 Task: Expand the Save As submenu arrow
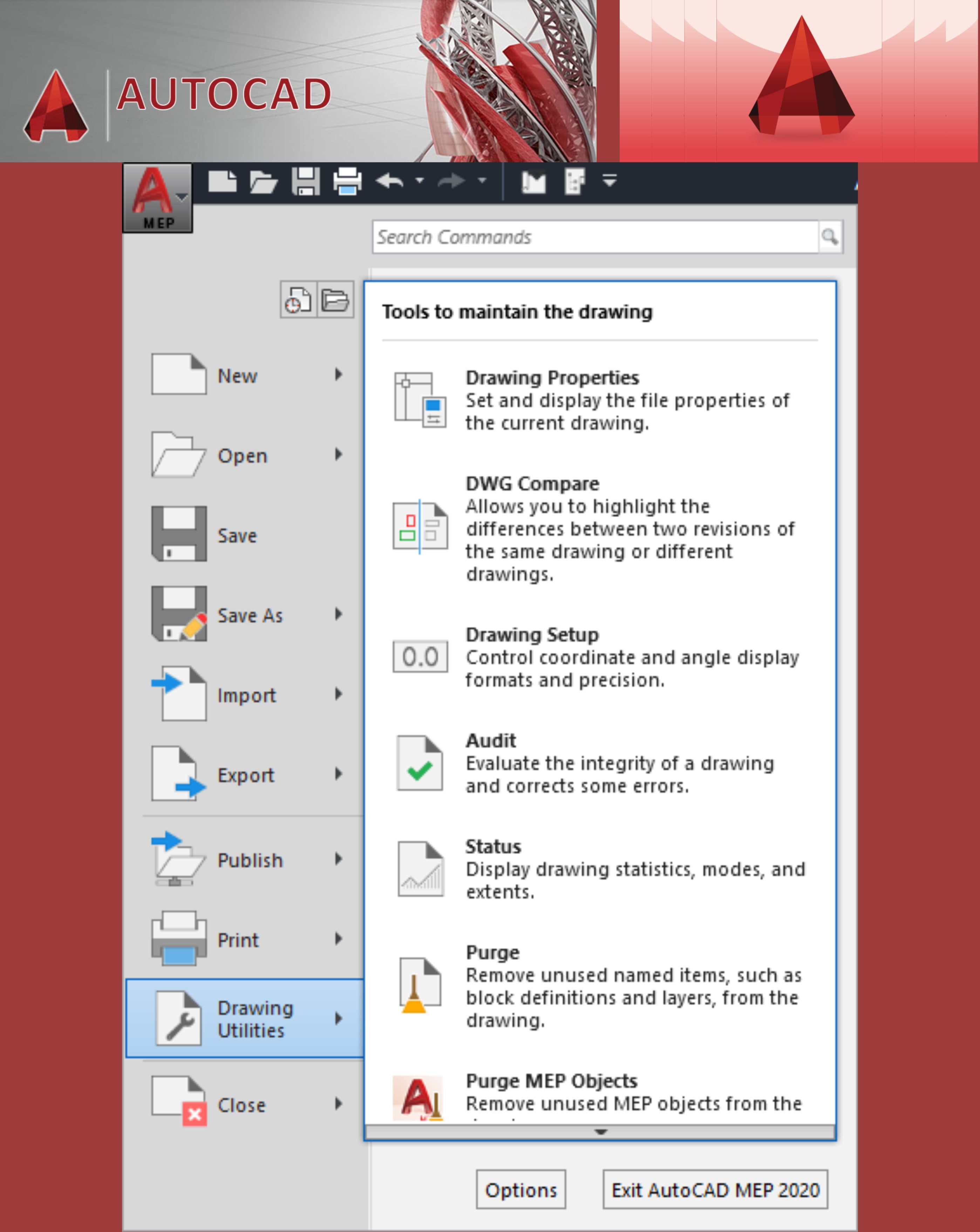point(339,614)
